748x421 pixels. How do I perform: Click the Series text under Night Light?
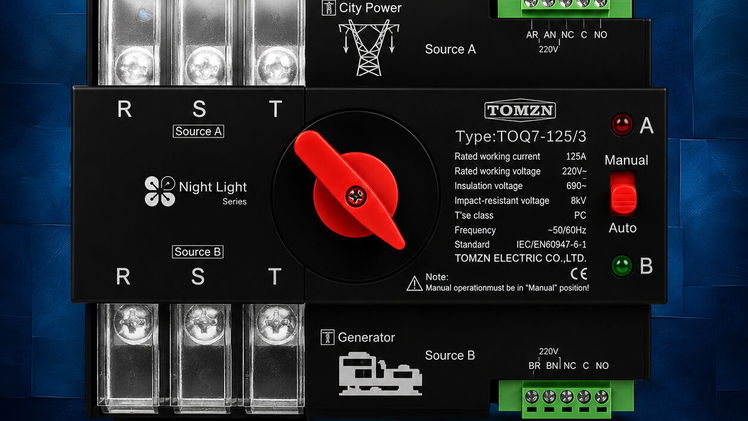point(234,202)
